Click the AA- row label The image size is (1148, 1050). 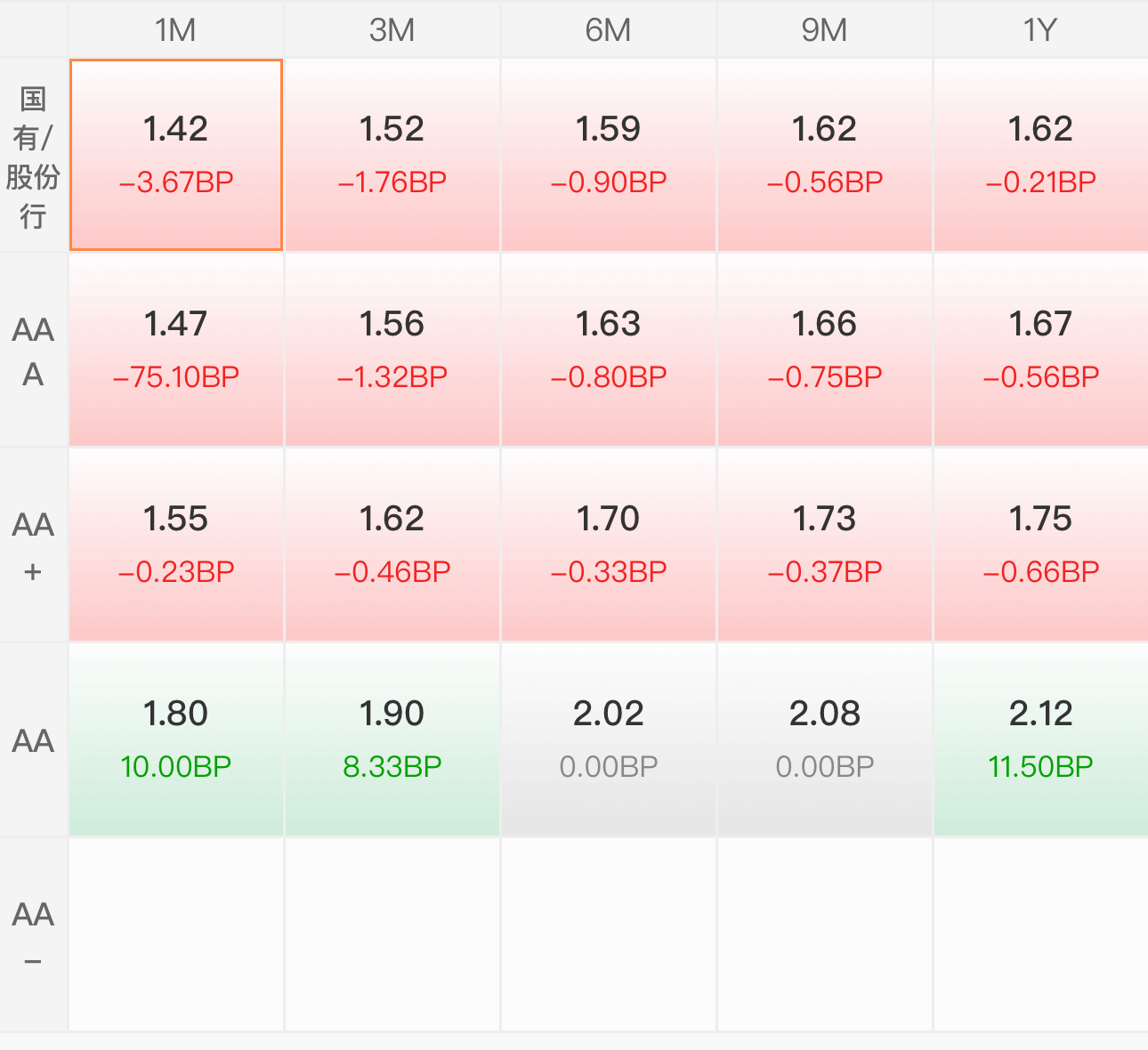tap(33, 935)
